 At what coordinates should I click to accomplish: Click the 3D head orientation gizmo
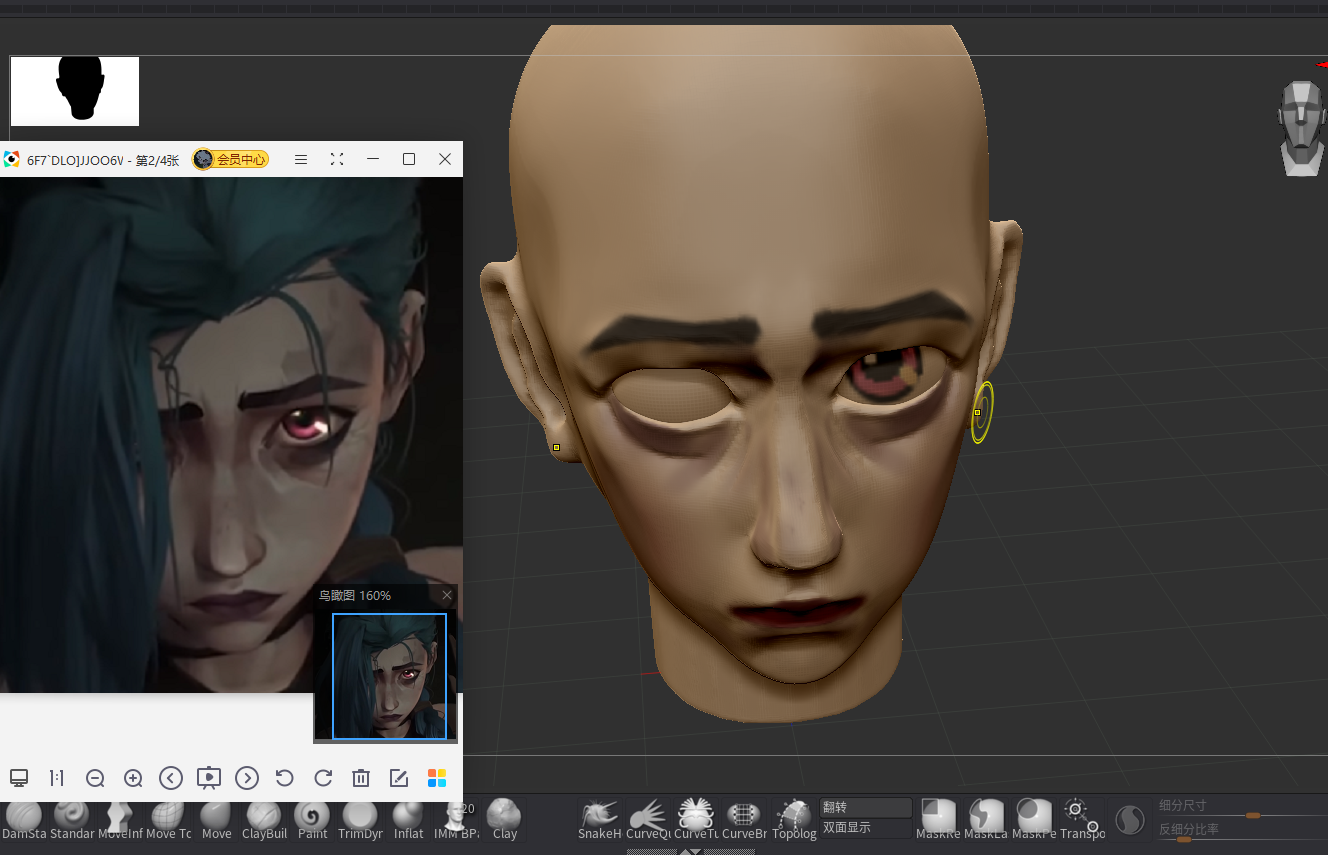point(1302,129)
